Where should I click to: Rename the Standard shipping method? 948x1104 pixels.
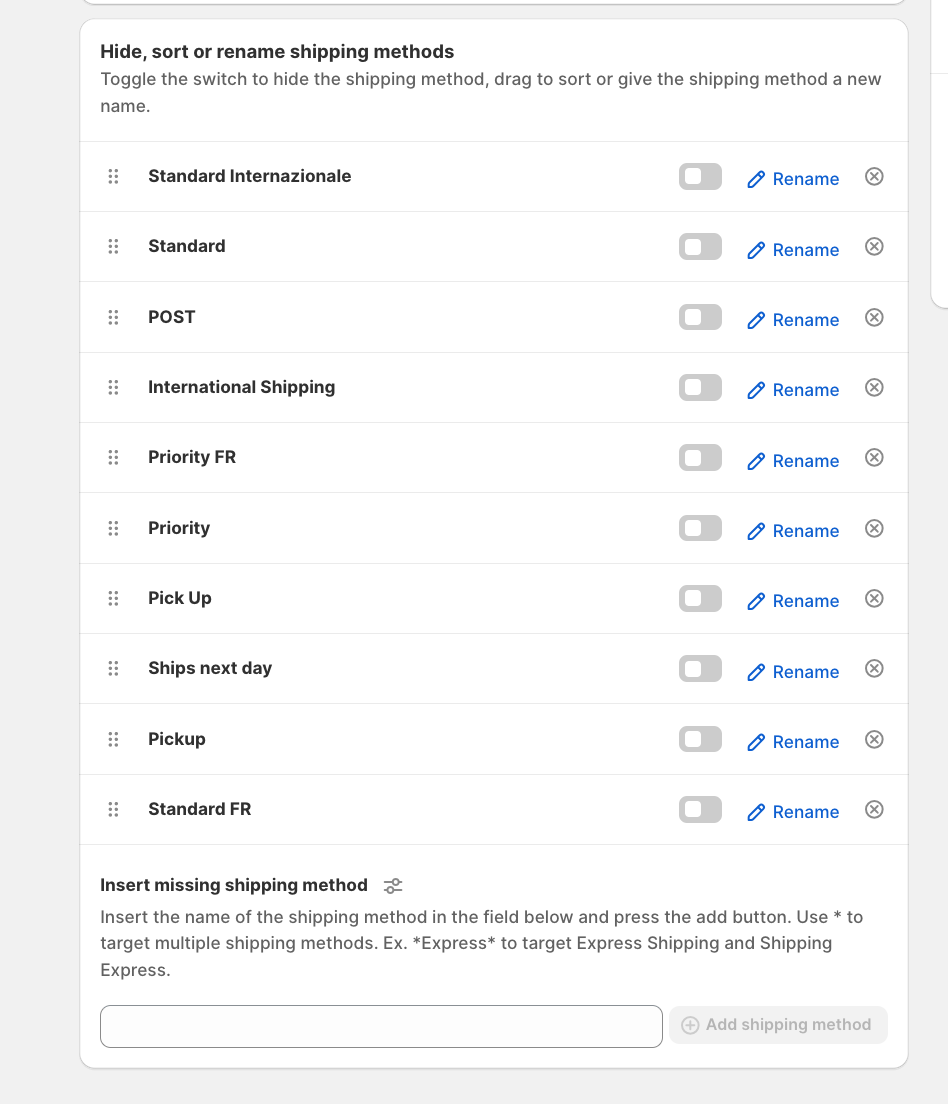(x=793, y=250)
